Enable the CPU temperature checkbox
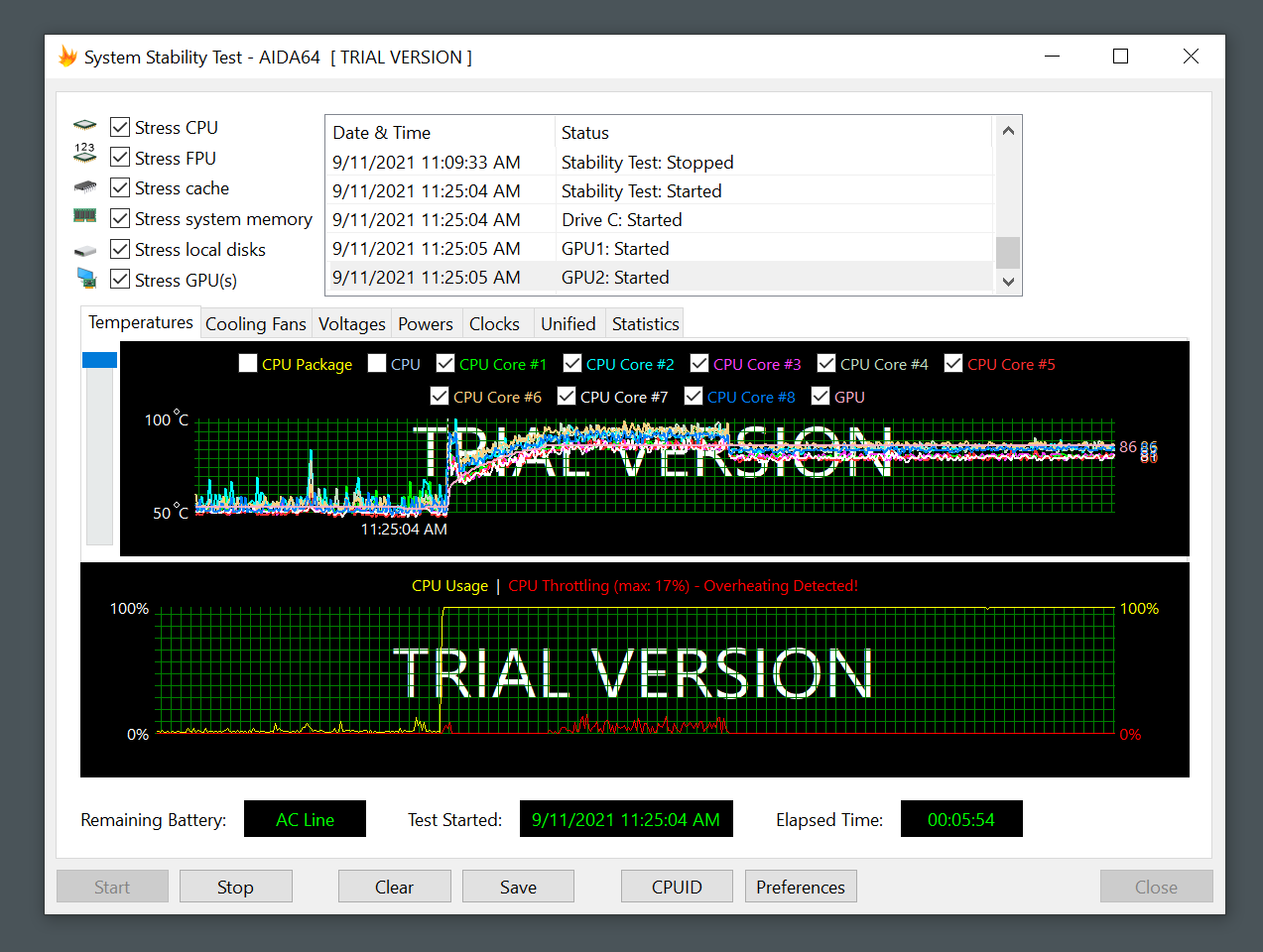This screenshot has height=952, width=1263. click(377, 364)
